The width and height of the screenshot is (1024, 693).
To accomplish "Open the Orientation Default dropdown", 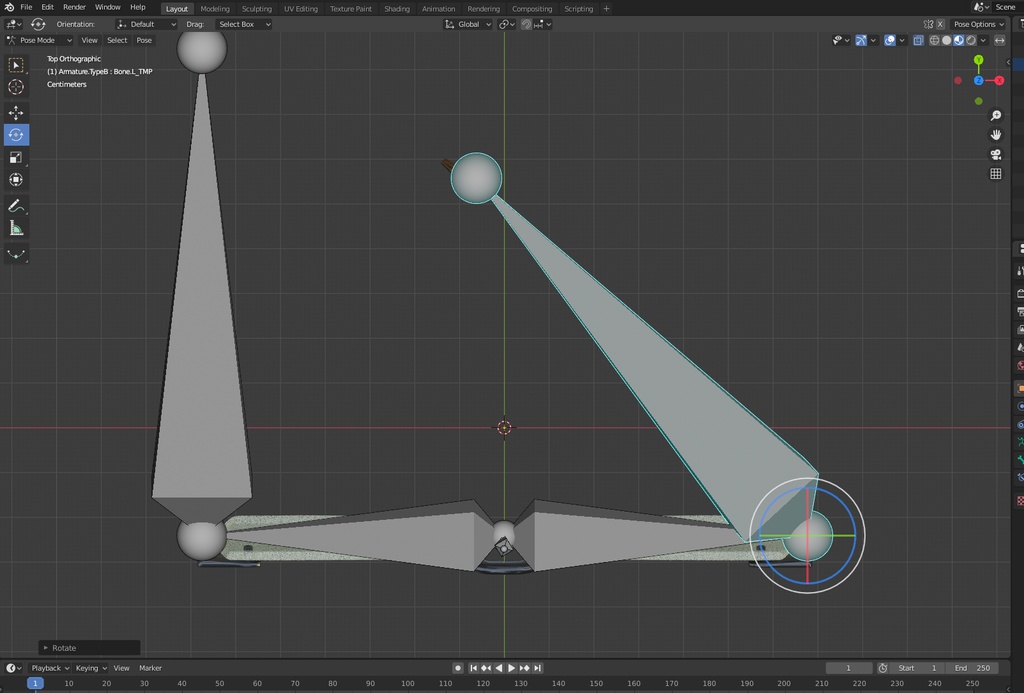I will coord(146,24).
